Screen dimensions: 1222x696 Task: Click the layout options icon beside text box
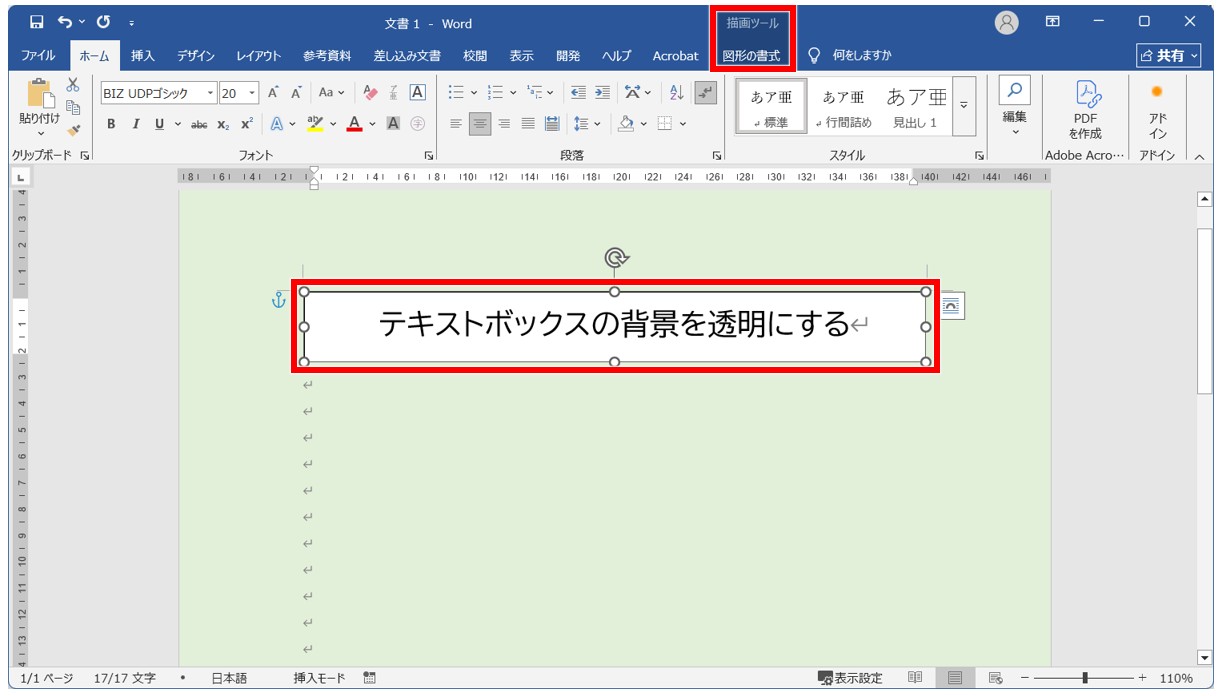pos(951,305)
